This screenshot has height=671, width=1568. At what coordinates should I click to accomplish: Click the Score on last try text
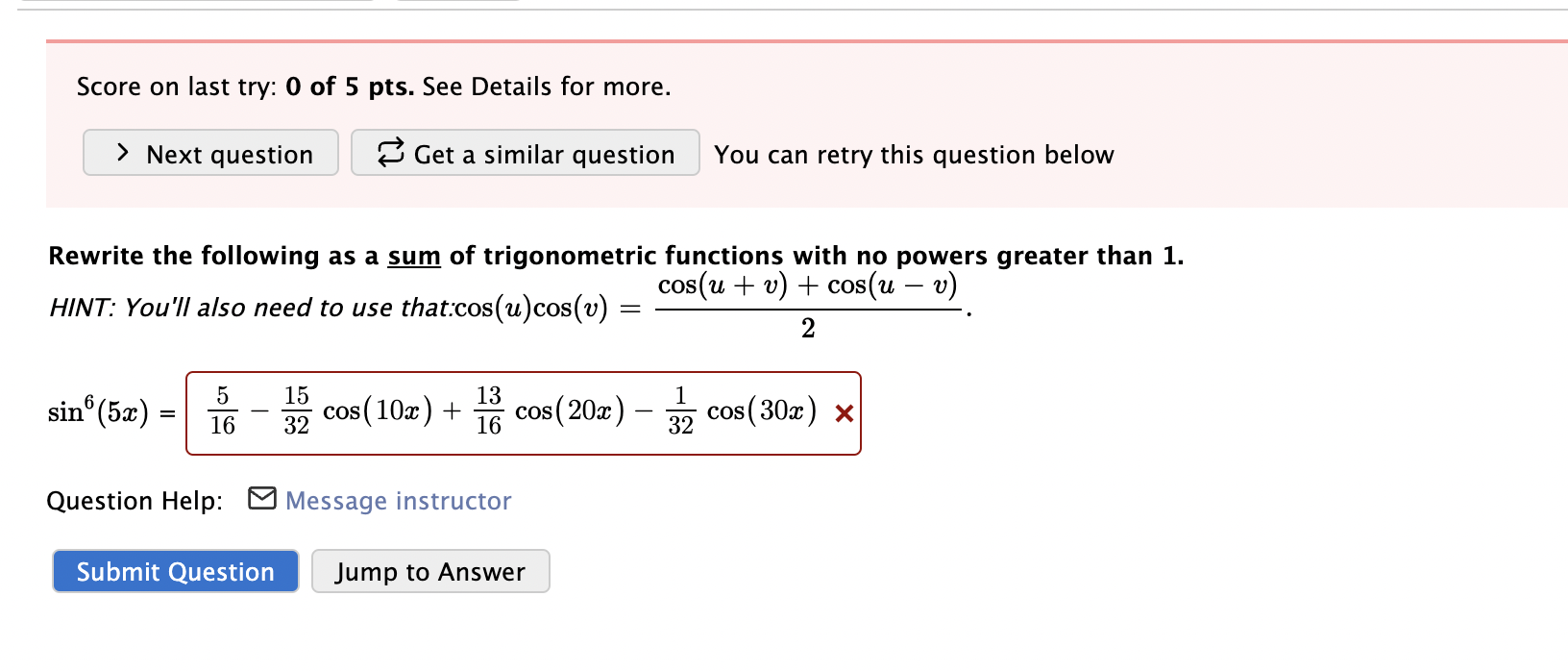178,87
